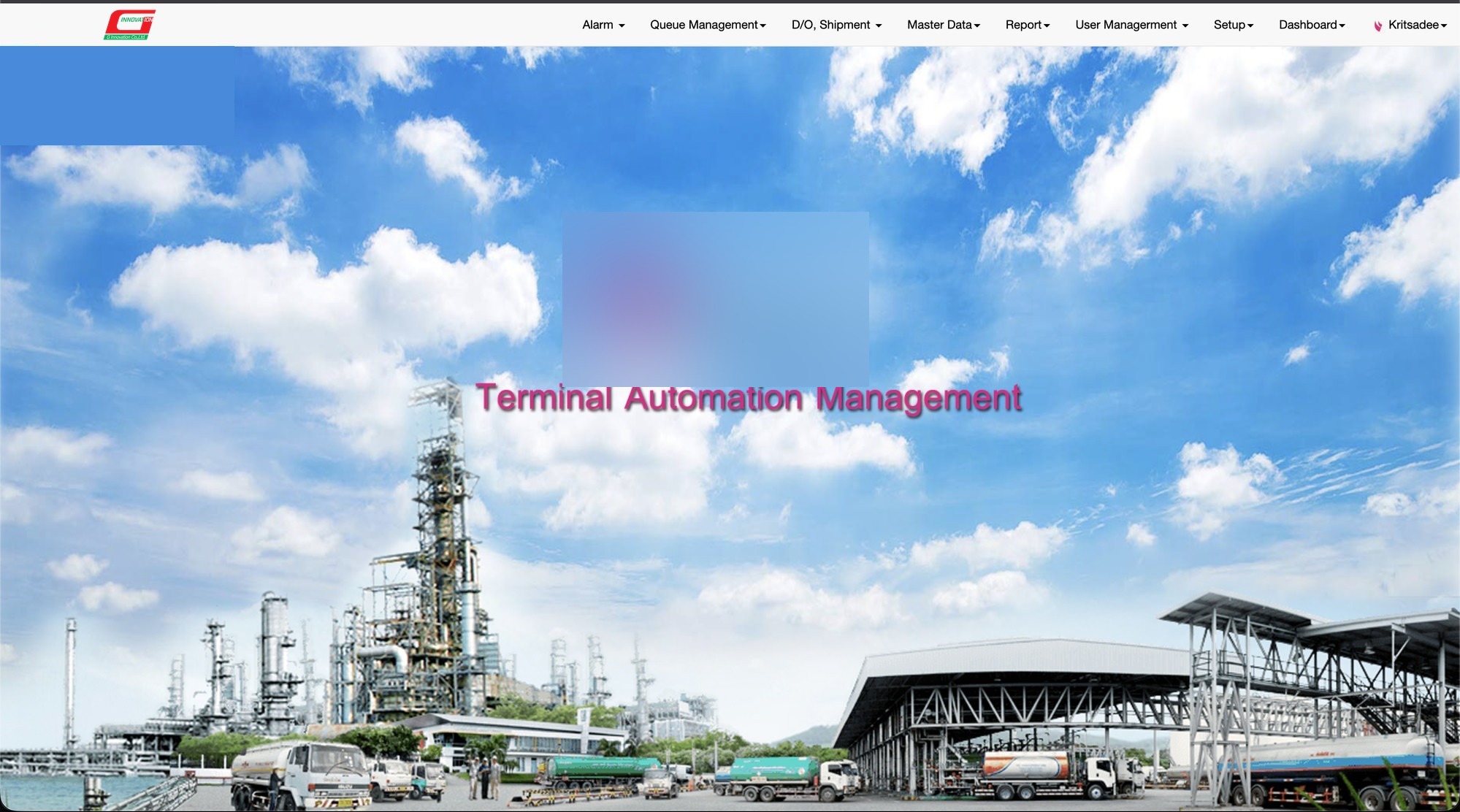Expand the User Managerment menu

click(x=1131, y=25)
